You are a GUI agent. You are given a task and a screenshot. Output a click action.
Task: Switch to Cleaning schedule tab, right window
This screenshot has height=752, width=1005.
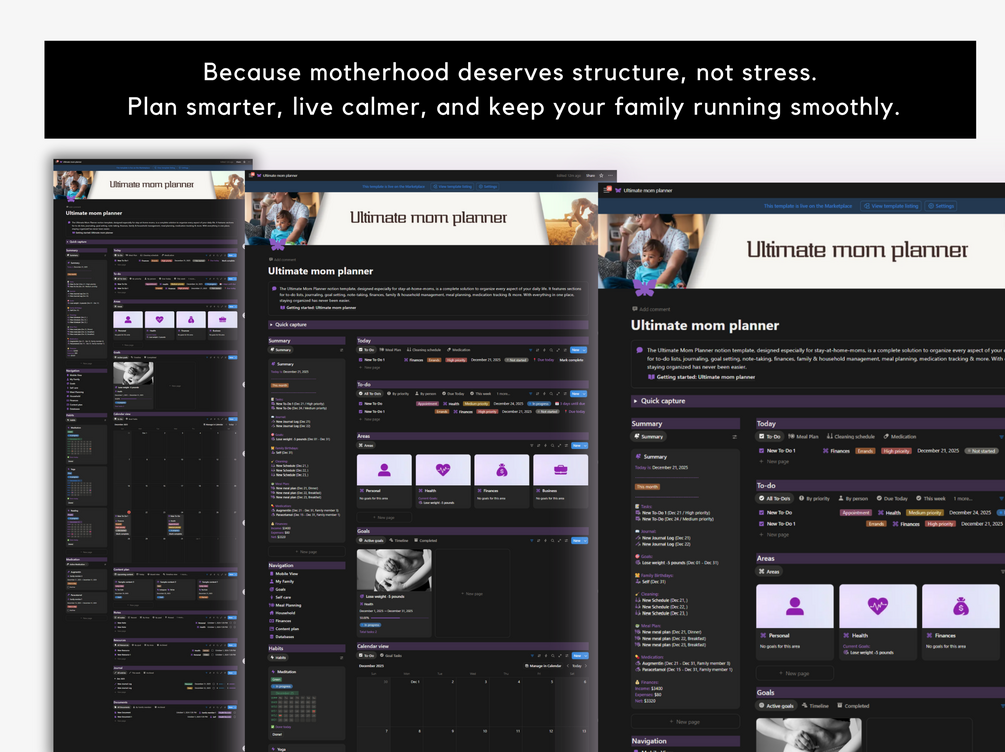tap(851, 437)
